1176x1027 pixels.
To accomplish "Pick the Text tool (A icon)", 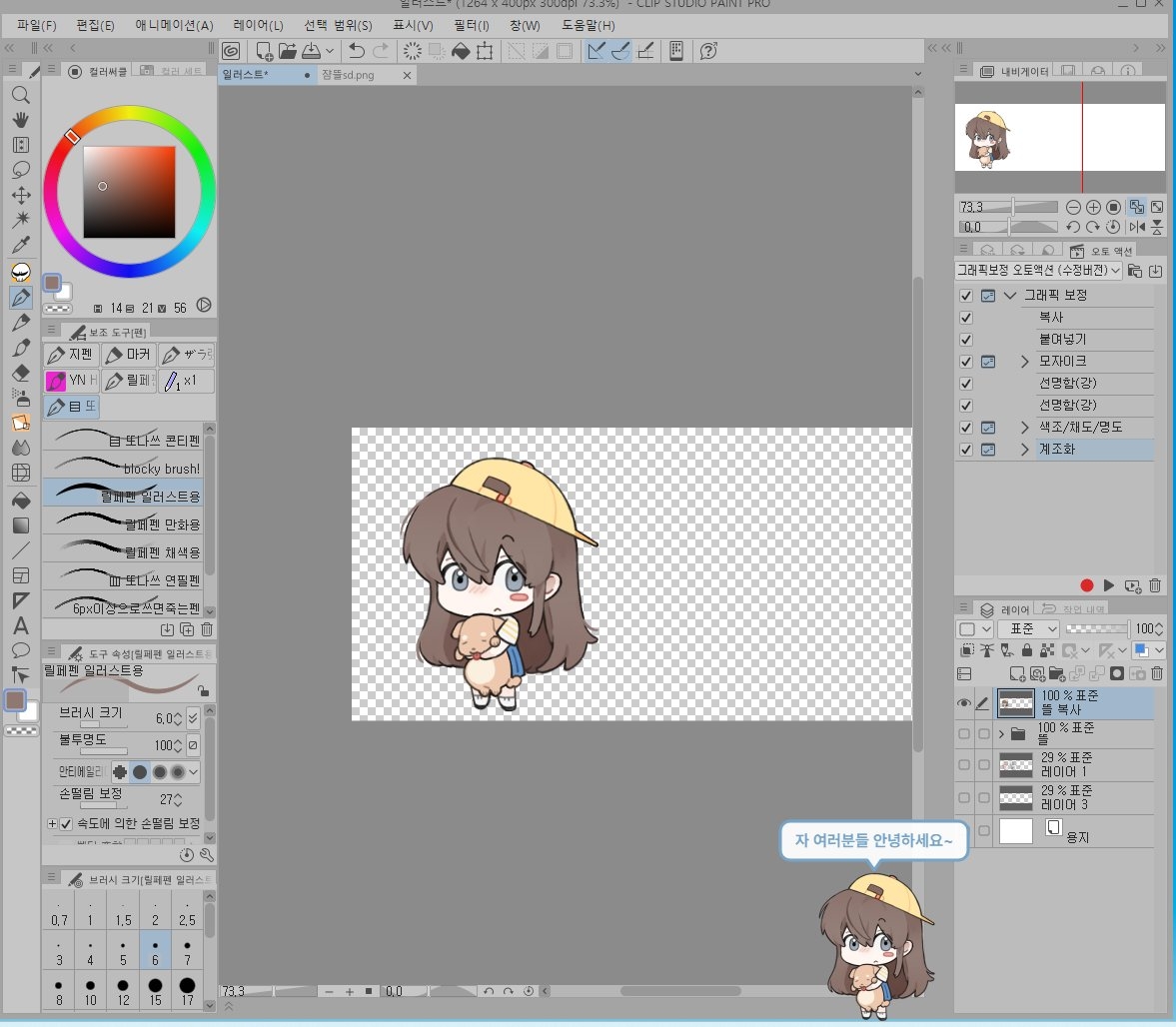I will pos(21,626).
